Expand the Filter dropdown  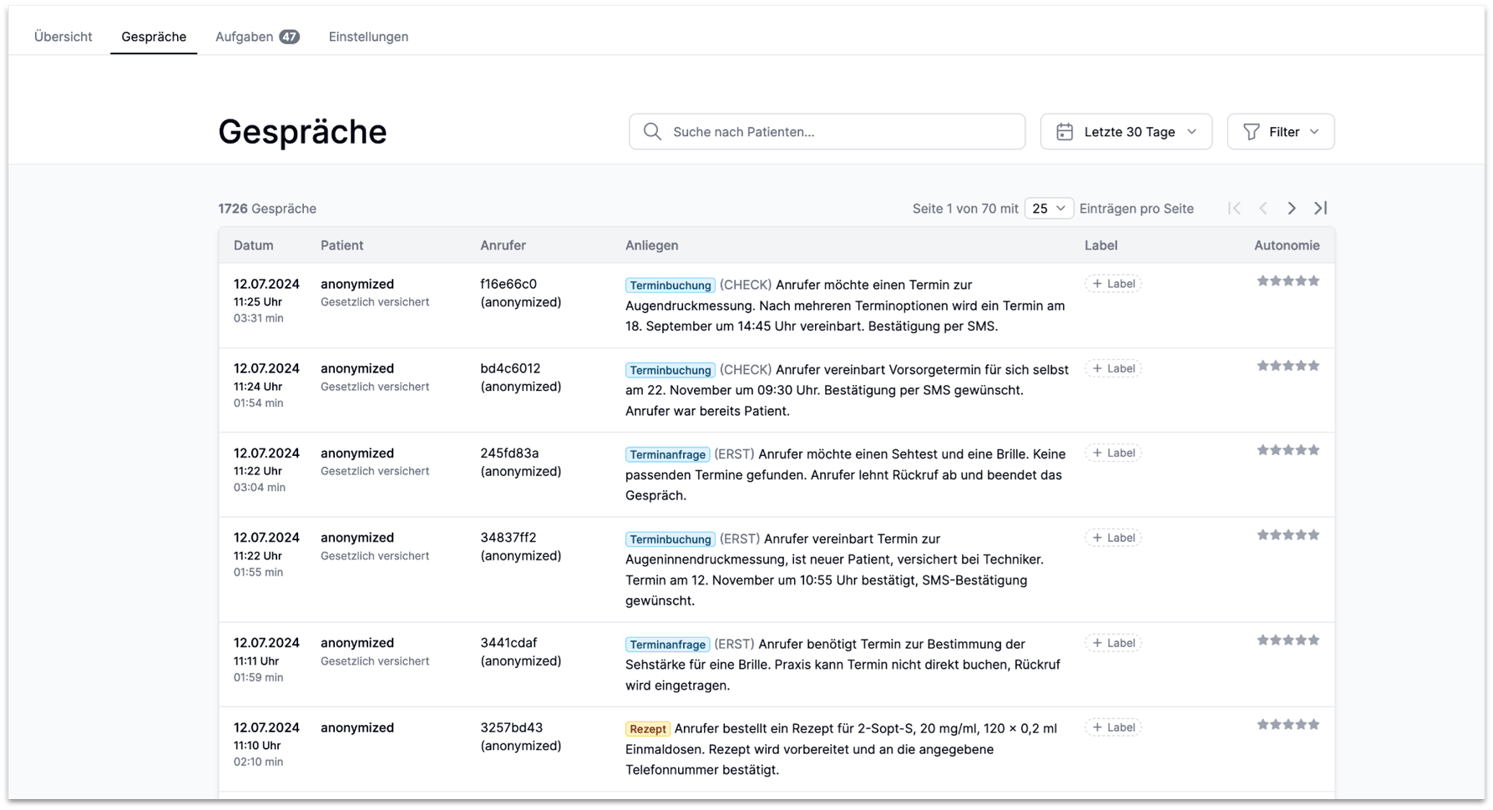click(1281, 132)
